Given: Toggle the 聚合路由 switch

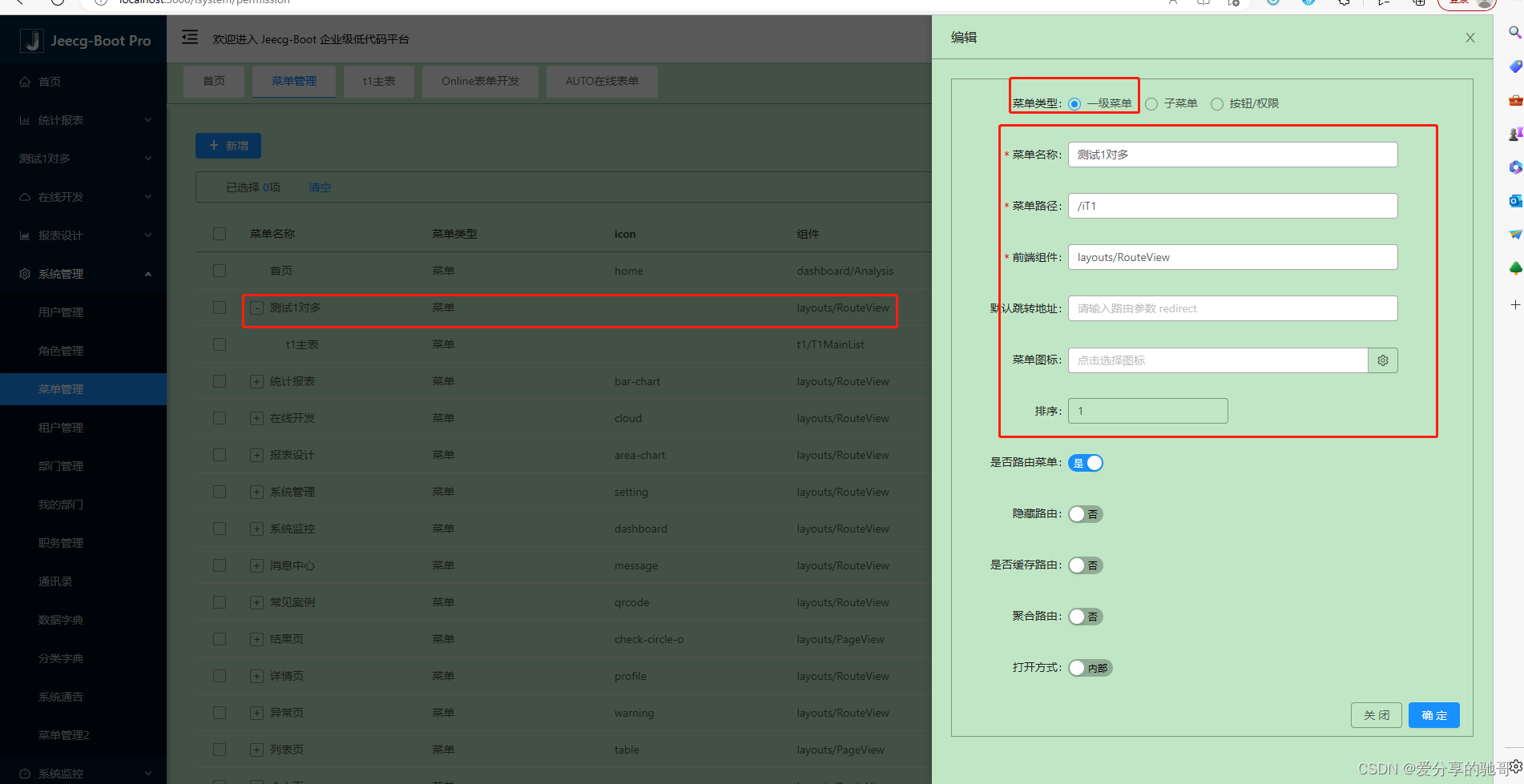Looking at the screenshot, I should pyautogui.click(x=1086, y=617).
